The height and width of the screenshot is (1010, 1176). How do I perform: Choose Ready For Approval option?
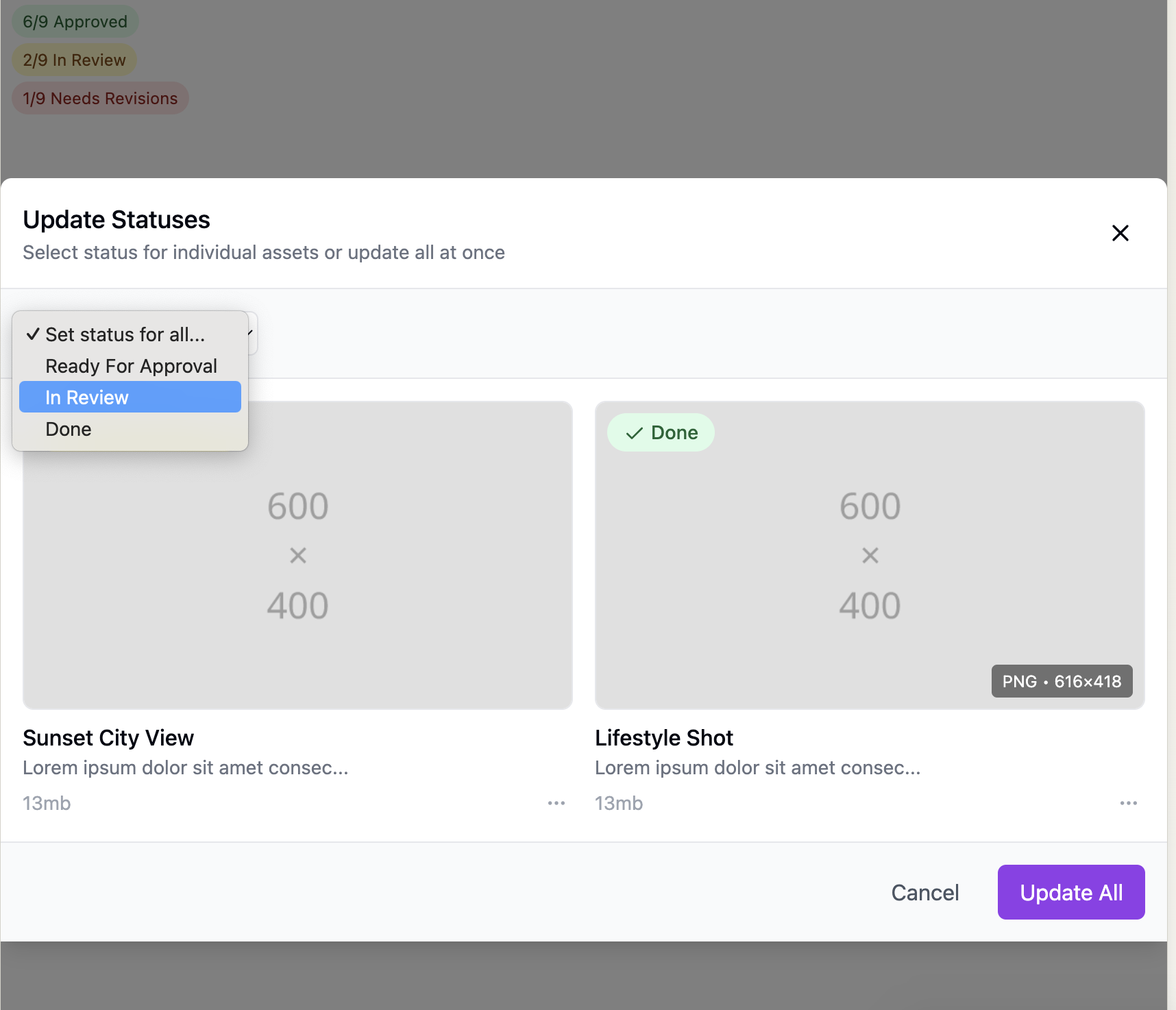point(130,366)
